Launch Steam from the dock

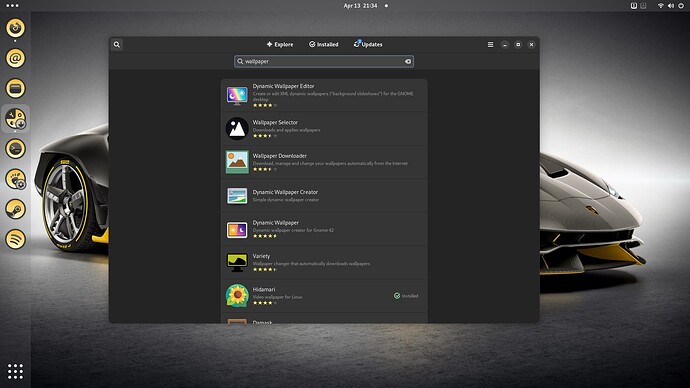coord(15,209)
